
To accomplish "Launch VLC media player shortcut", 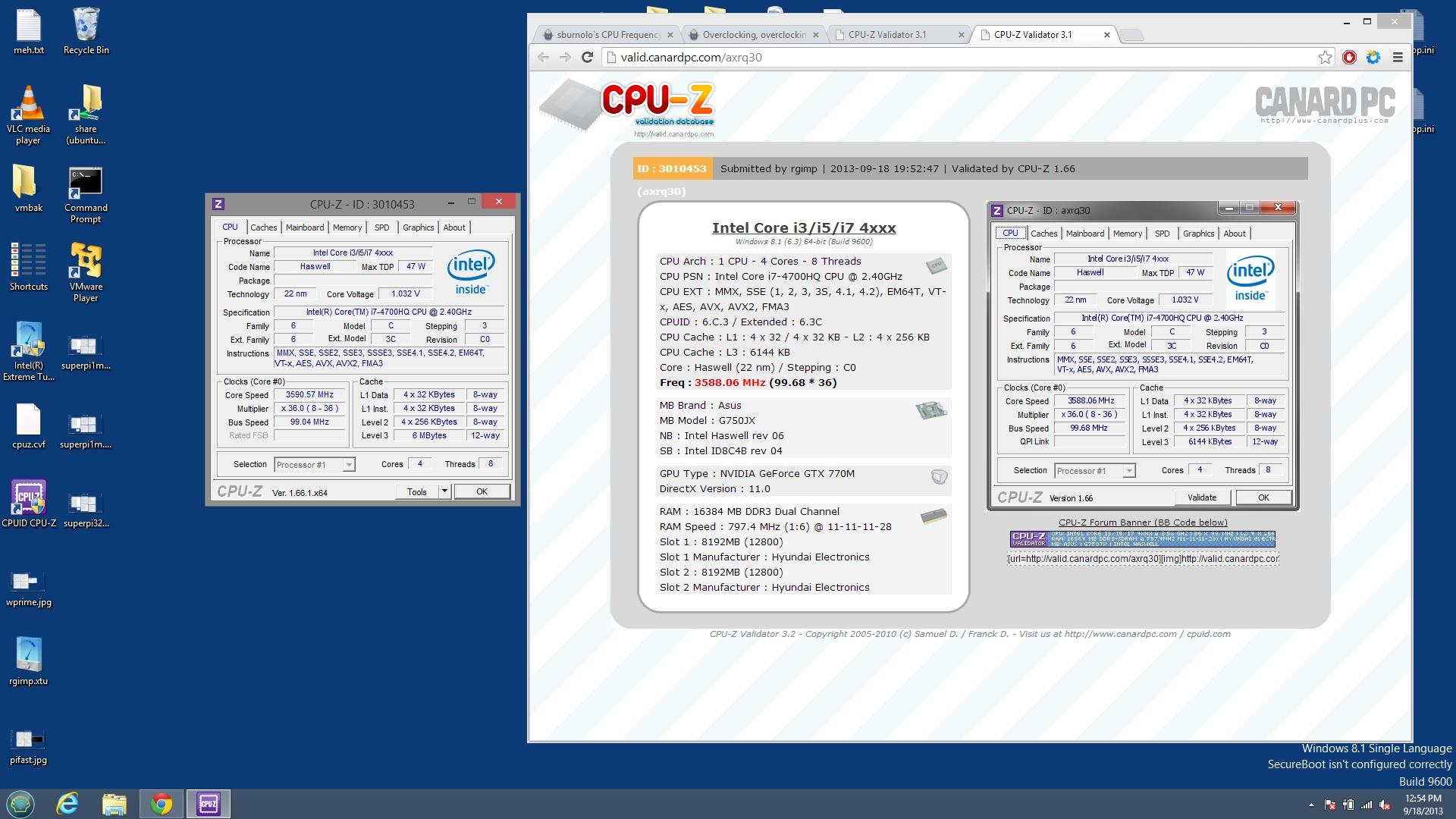I will coord(29,115).
